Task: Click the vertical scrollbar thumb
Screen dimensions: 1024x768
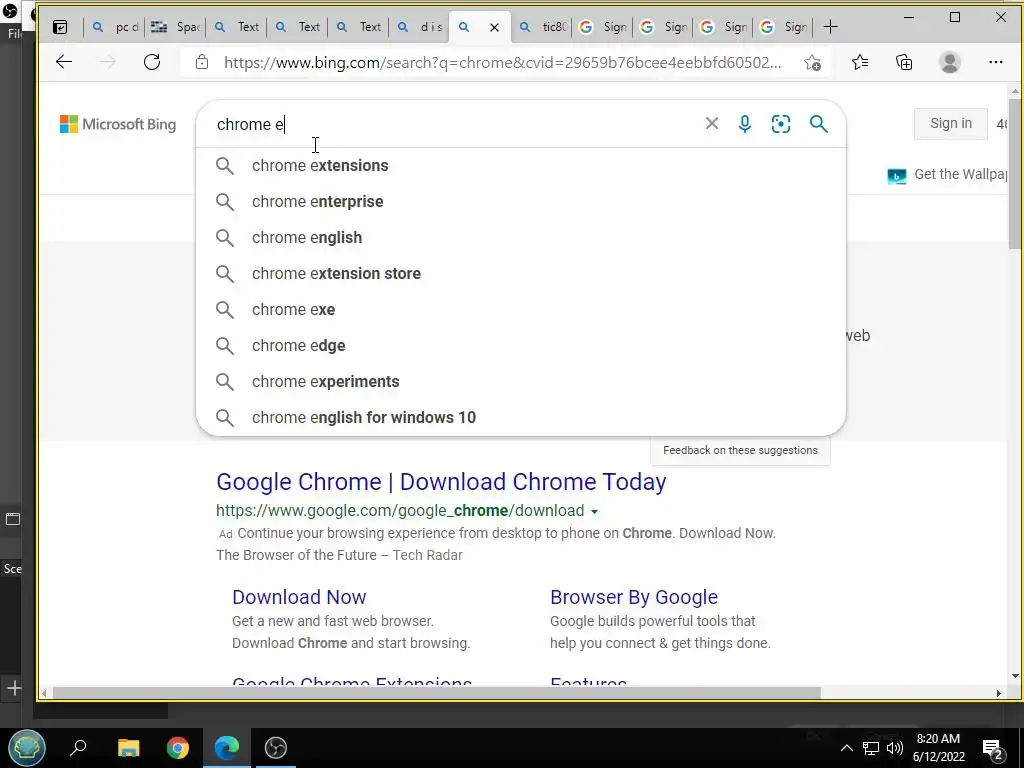Action: click(x=1015, y=173)
